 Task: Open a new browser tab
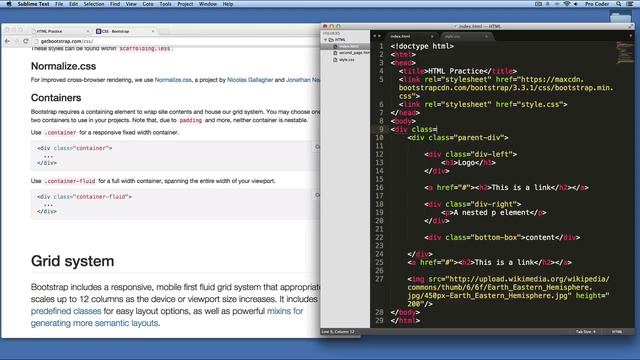[164, 31]
